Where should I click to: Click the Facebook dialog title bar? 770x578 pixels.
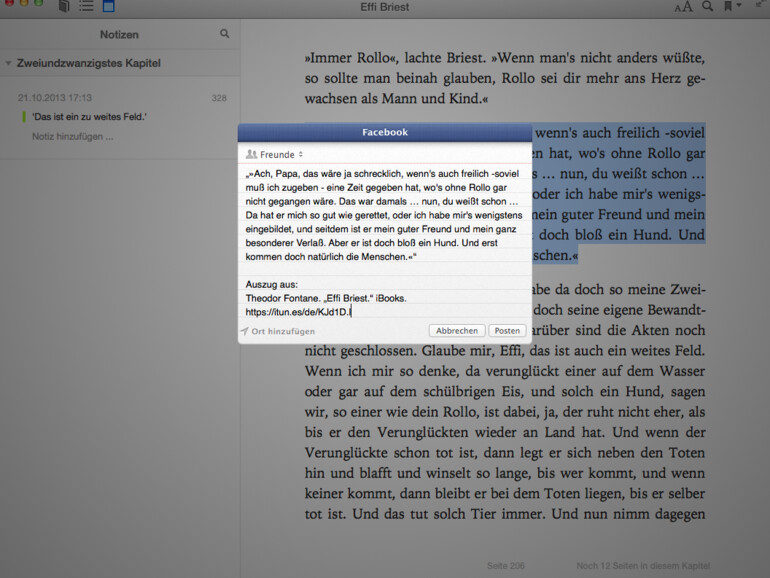[x=385, y=132]
